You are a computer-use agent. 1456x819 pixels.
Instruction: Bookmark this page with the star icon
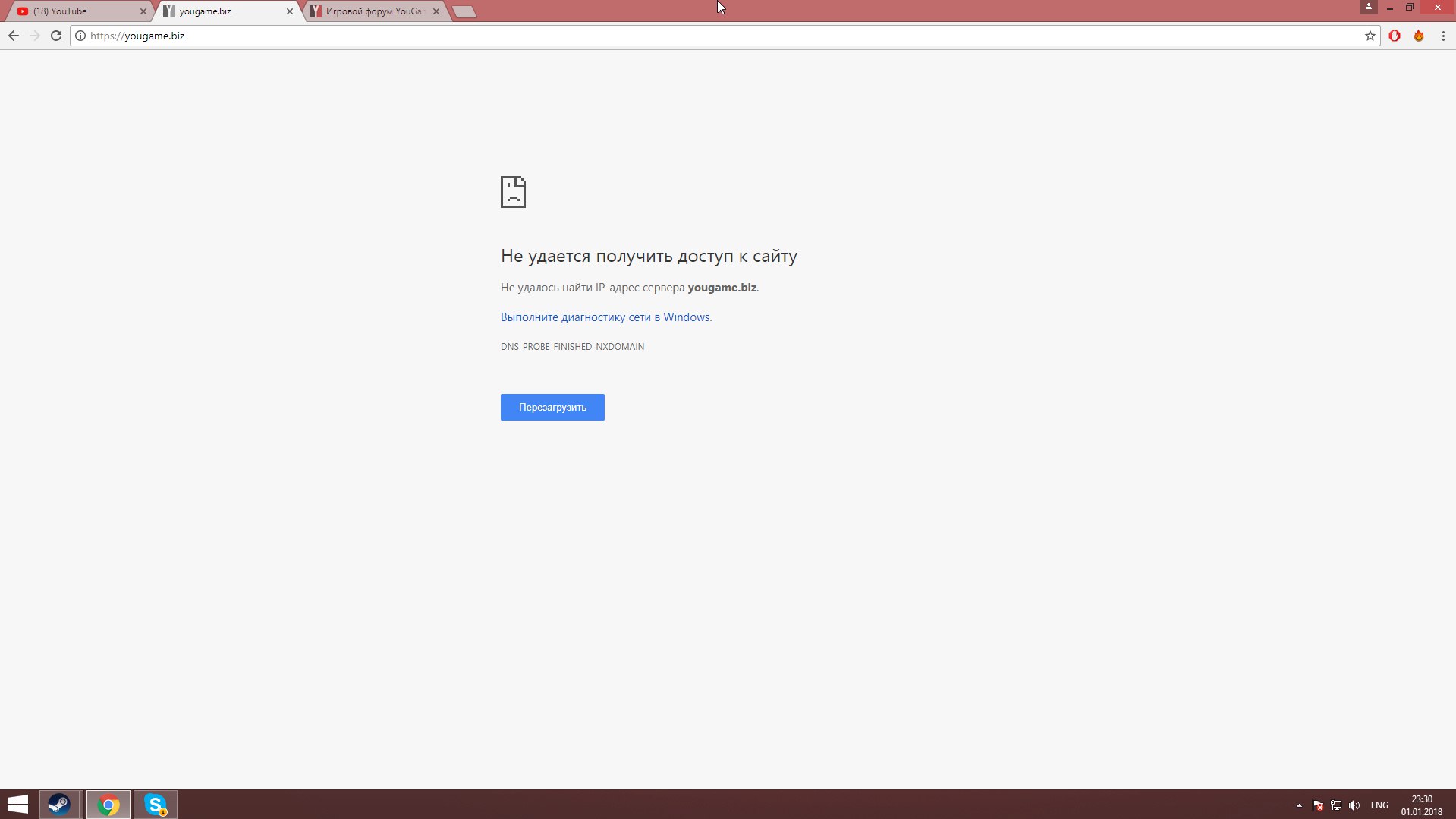coord(1370,36)
